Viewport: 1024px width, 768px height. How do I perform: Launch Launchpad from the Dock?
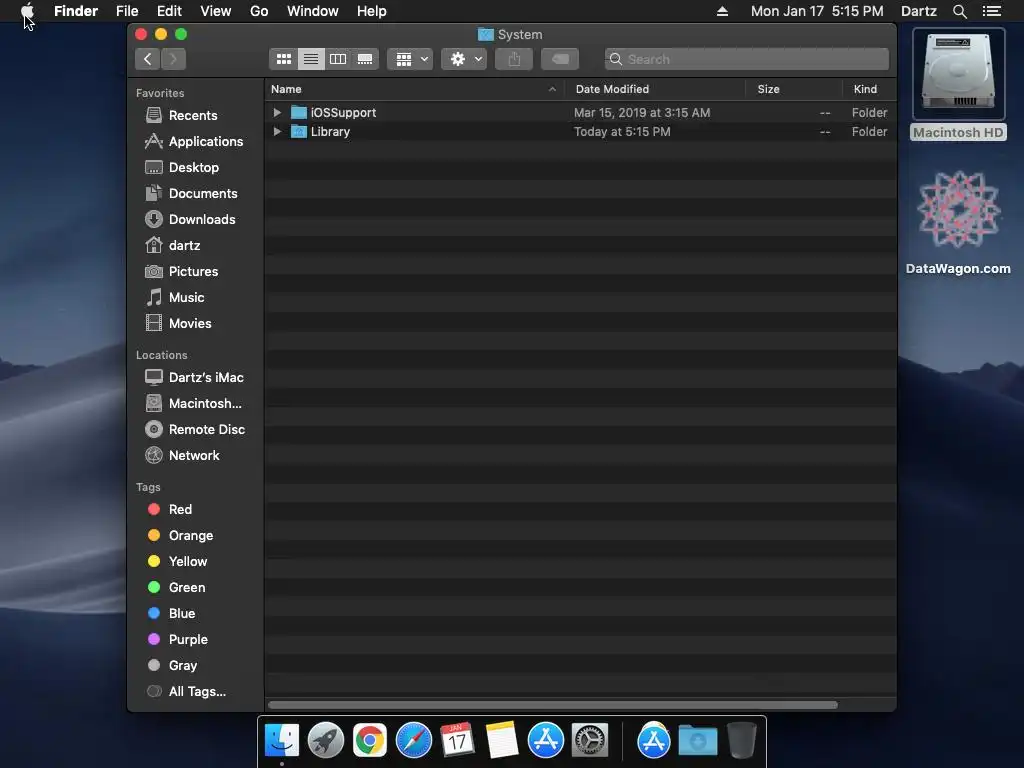point(326,741)
